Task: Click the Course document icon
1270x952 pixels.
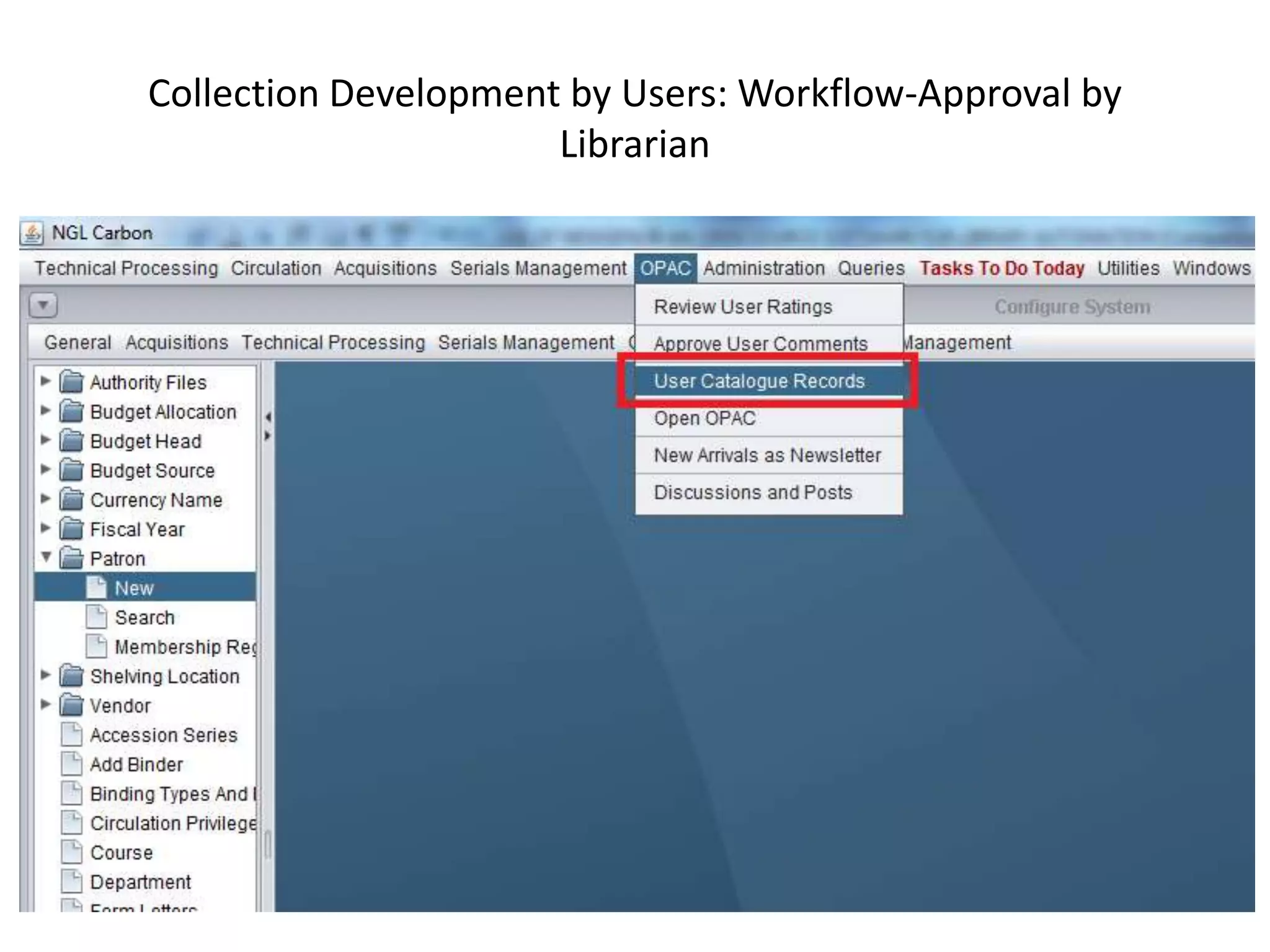Action: tap(71, 852)
